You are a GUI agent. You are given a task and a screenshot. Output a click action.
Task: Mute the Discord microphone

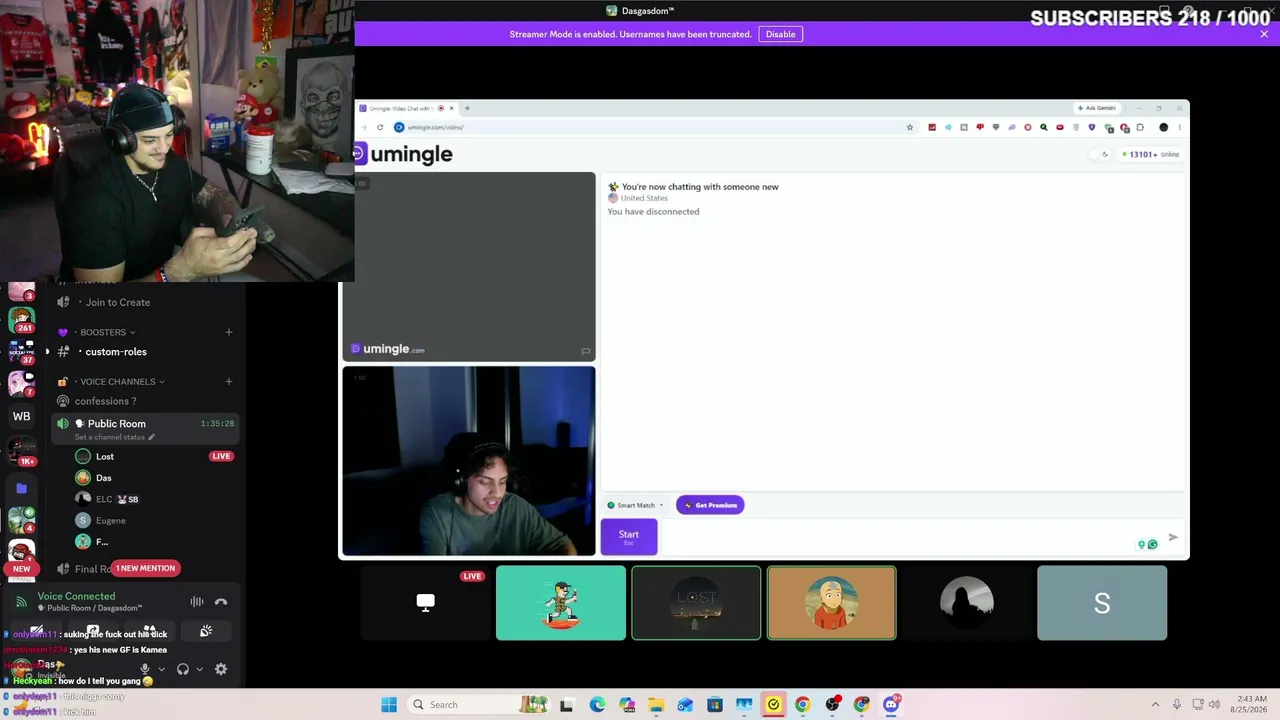pos(145,669)
